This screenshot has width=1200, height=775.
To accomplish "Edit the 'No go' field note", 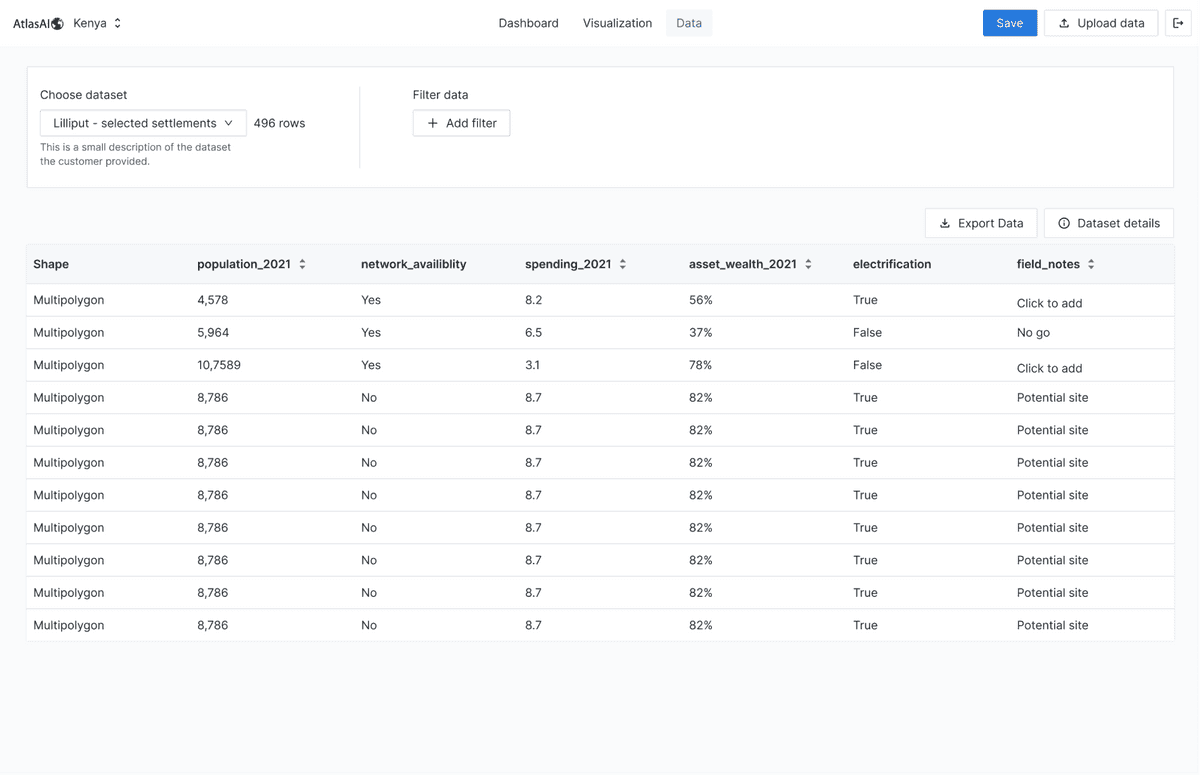I will pyautogui.click(x=1033, y=332).
